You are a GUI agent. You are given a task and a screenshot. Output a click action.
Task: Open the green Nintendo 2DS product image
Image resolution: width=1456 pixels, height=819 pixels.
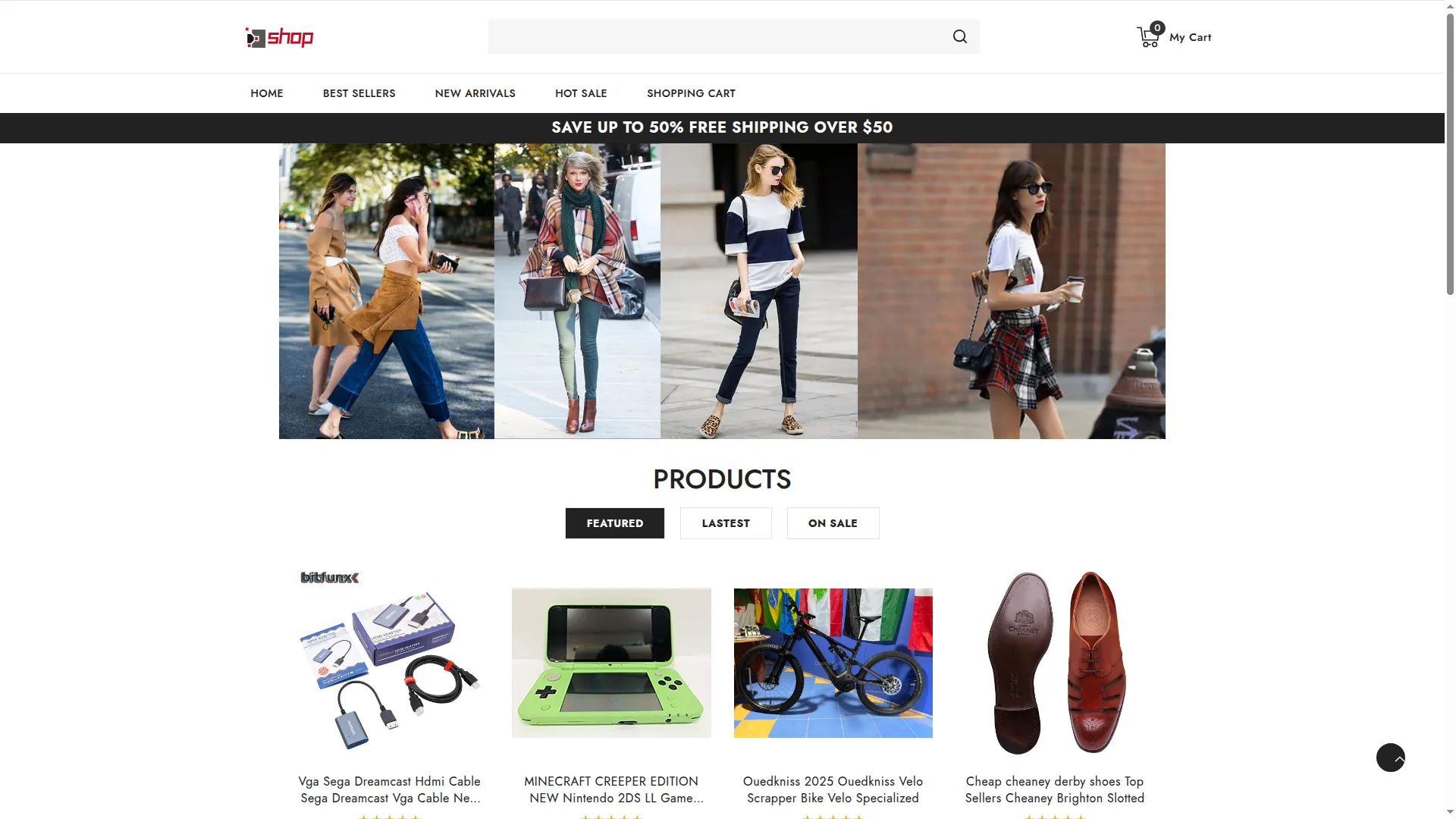(x=611, y=663)
